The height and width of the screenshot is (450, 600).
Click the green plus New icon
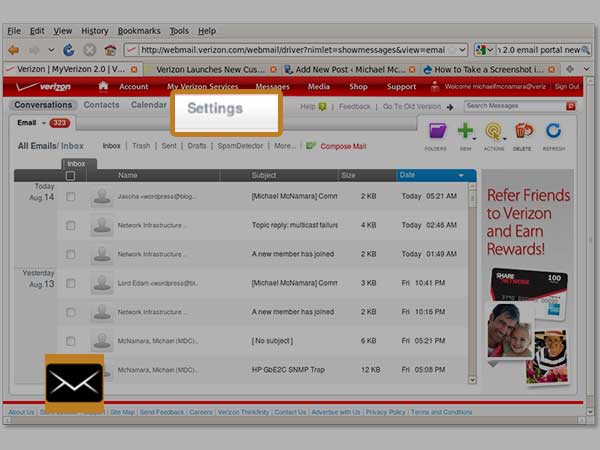(x=465, y=130)
